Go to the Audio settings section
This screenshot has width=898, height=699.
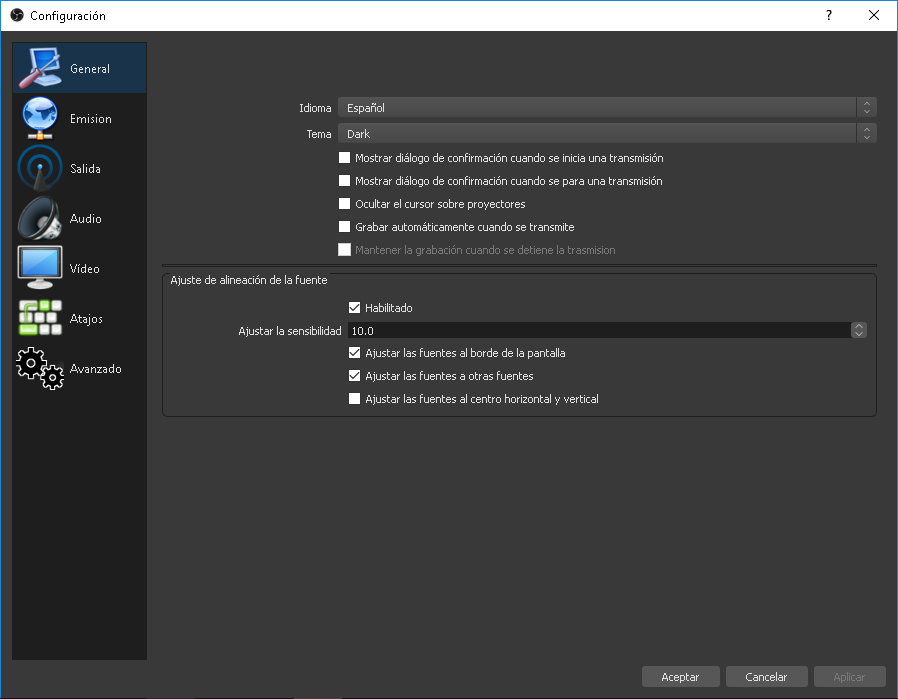(80, 218)
